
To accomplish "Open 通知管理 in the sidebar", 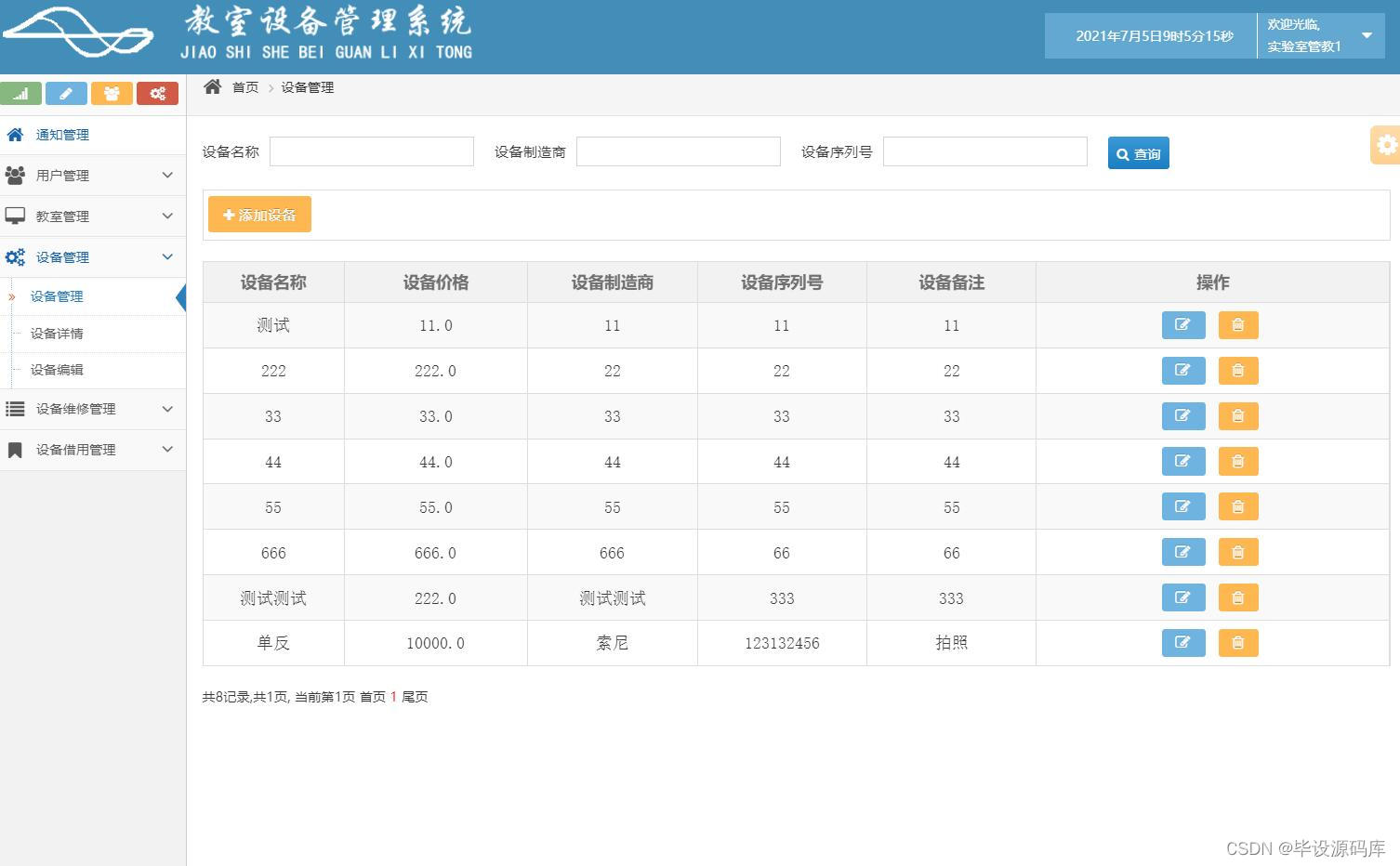I will click(93, 135).
